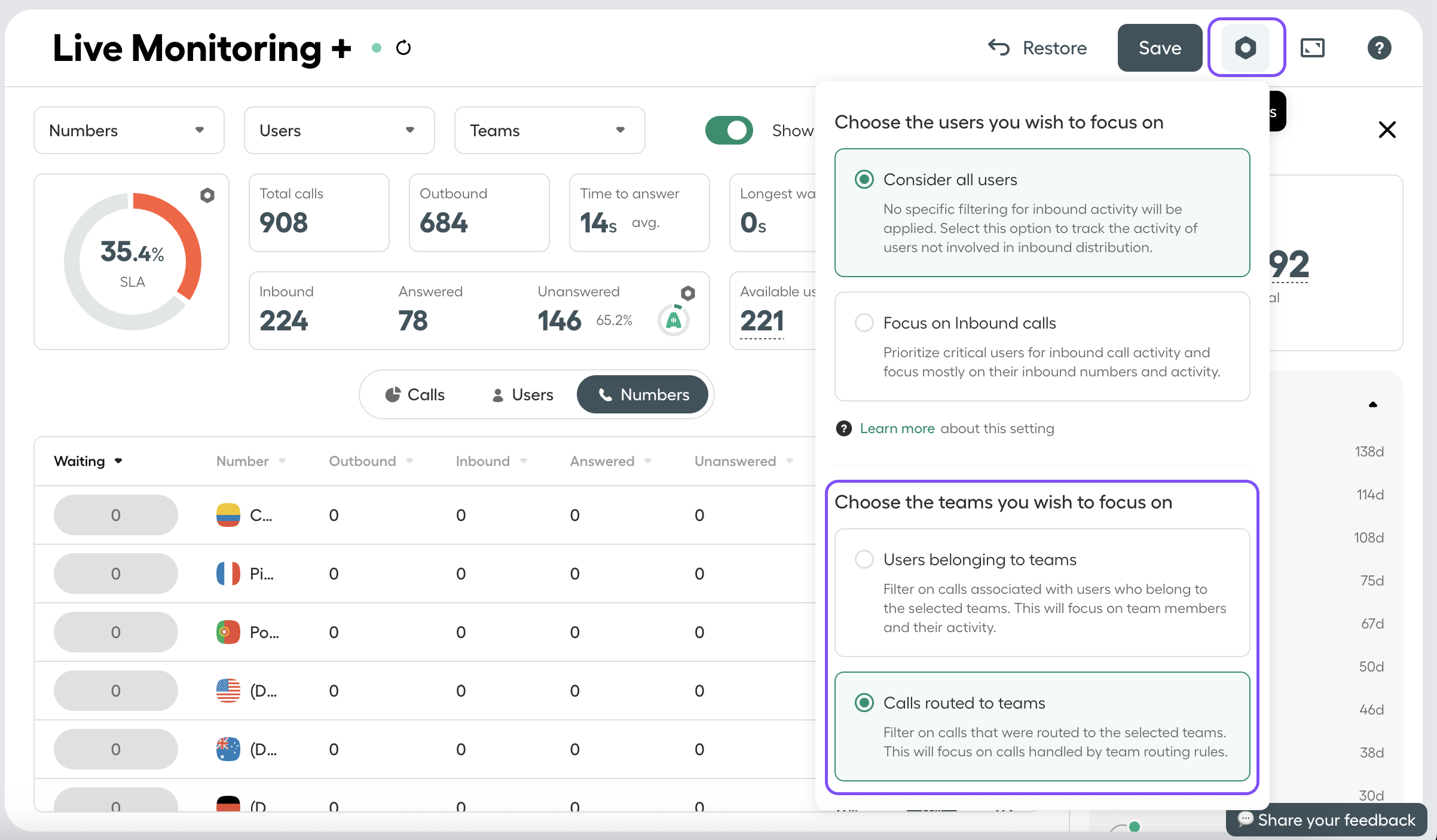Click the Pi... number name in table
The image size is (1437, 840).
[x=261, y=574]
